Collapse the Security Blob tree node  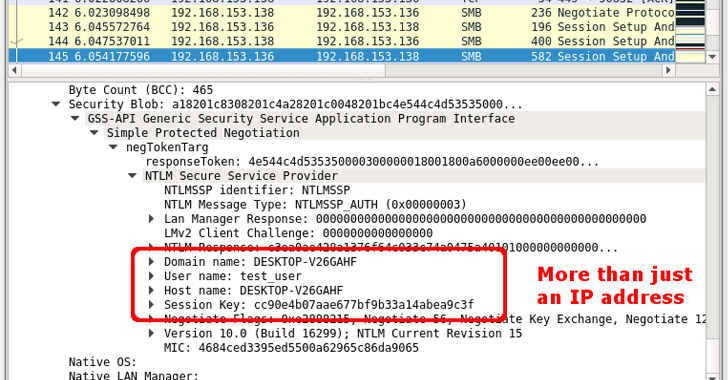click(x=56, y=104)
